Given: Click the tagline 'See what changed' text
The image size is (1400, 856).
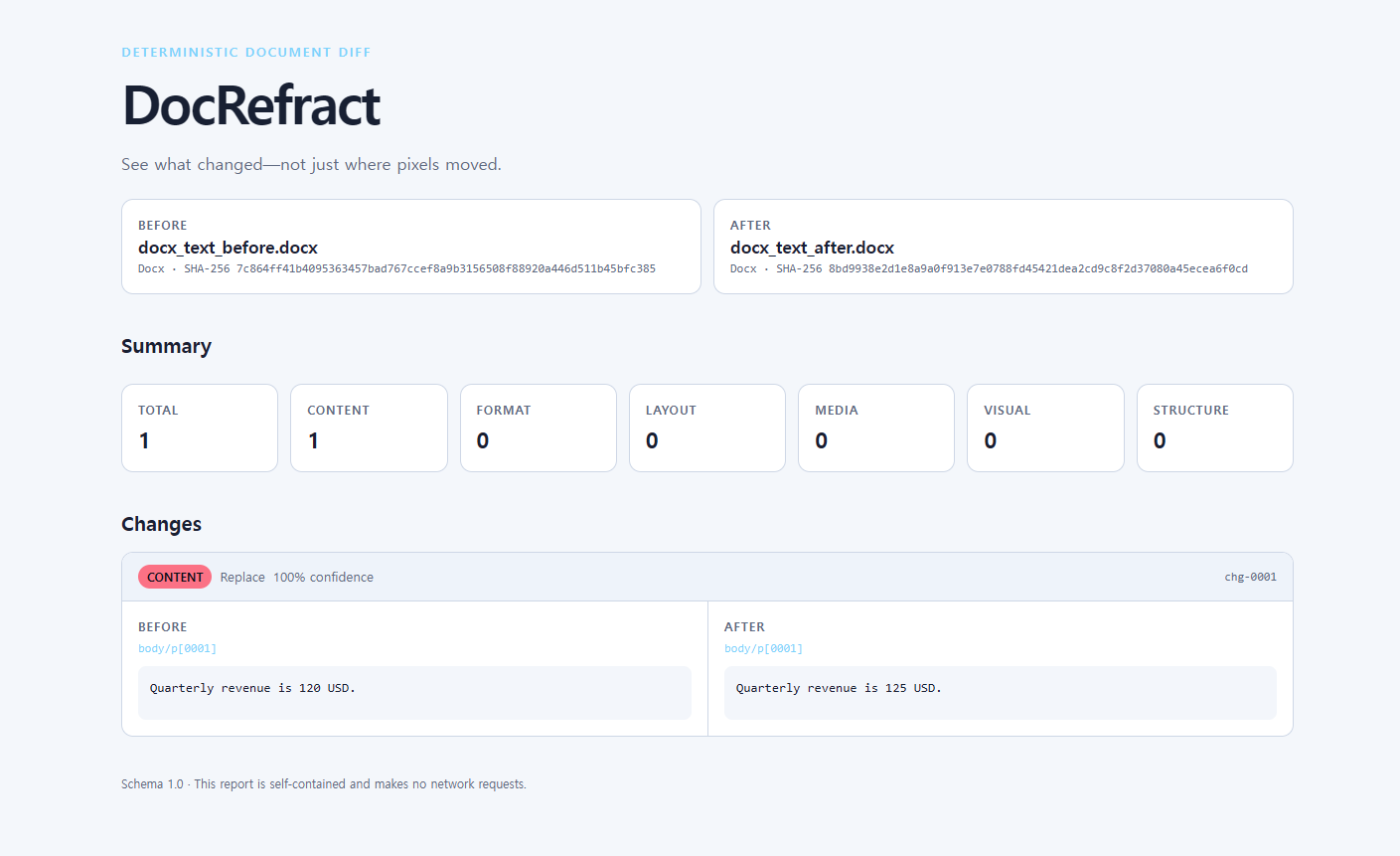Looking at the screenshot, I should tap(311, 164).
